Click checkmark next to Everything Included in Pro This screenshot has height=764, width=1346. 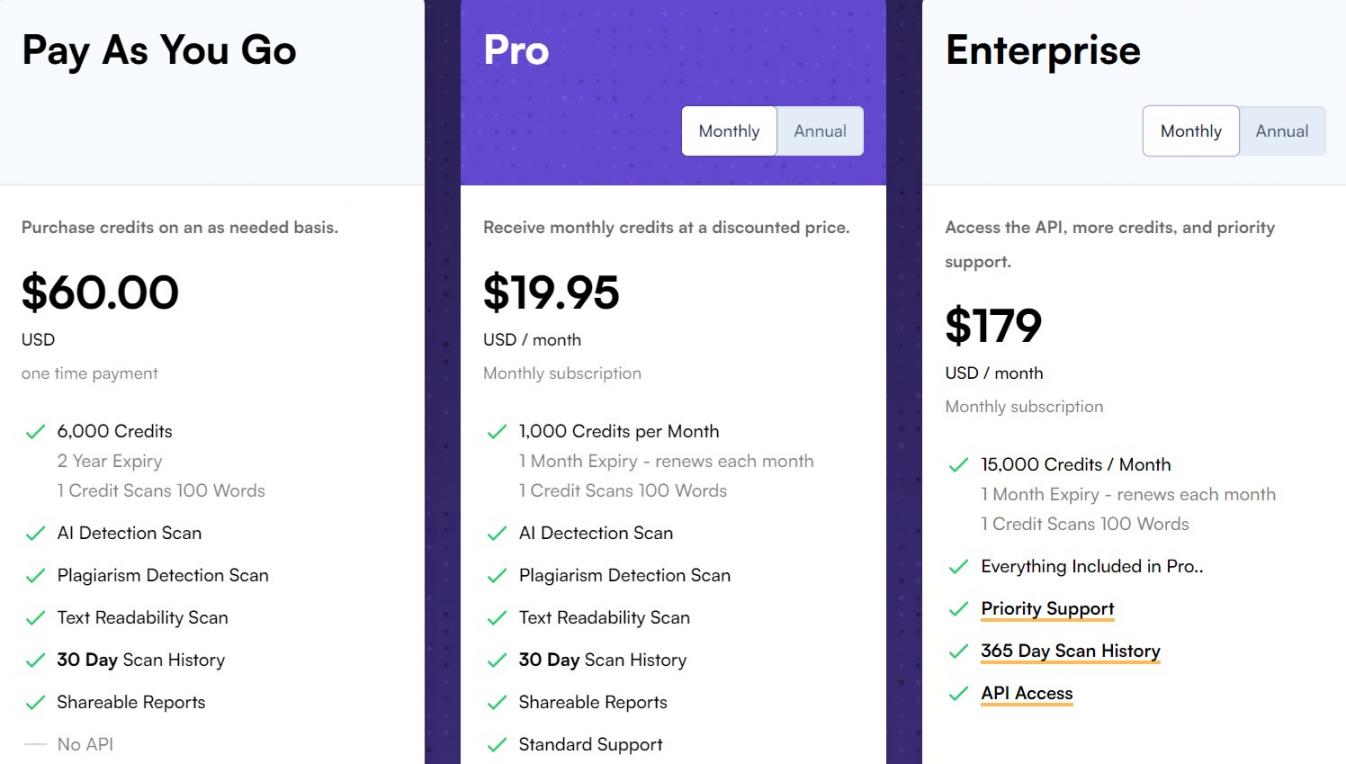click(959, 567)
